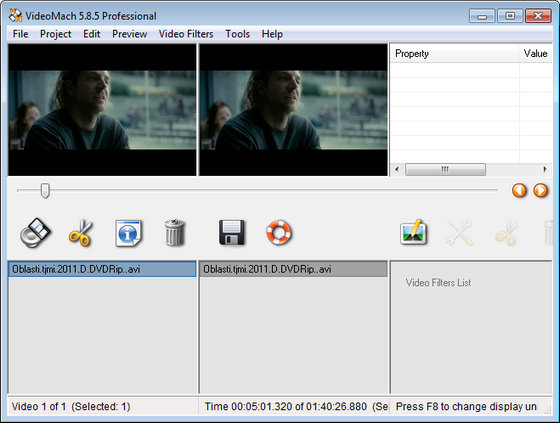Maximize the VideoMach window
This screenshot has width=560, height=423.
tap(510, 16)
